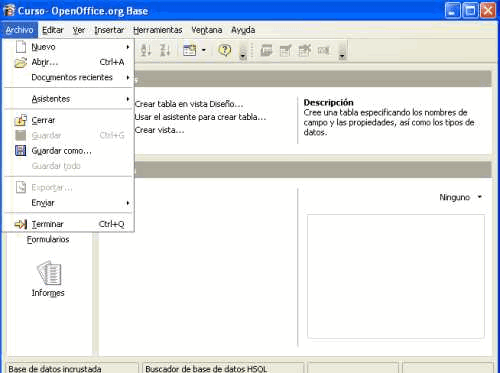Click the Informes label in sidebar
Viewport: 500px width, 373px height.
point(48,293)
